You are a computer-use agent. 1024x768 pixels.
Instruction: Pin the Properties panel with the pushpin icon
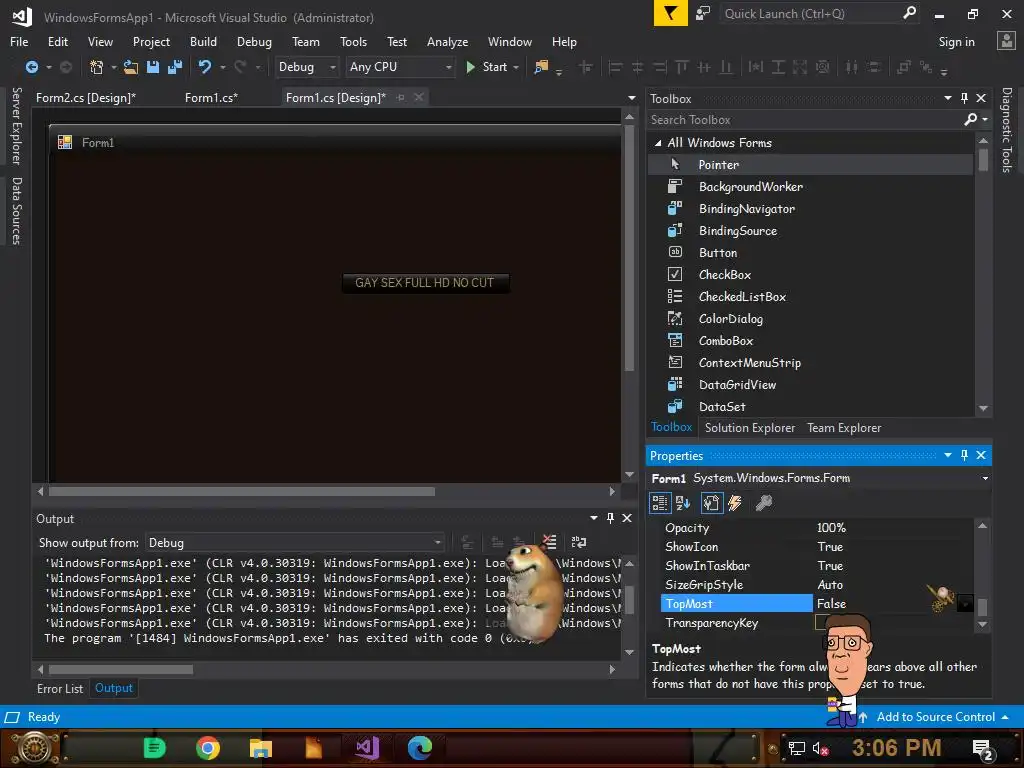(965, 455)
